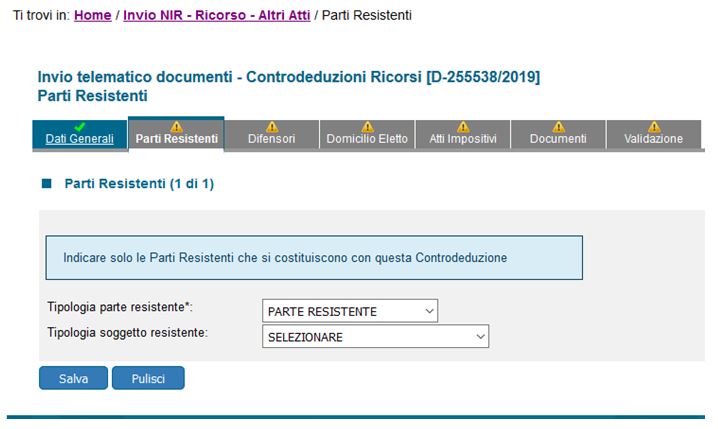Go to the Difensori tab

pyautogui.click(x=271, y=140)
